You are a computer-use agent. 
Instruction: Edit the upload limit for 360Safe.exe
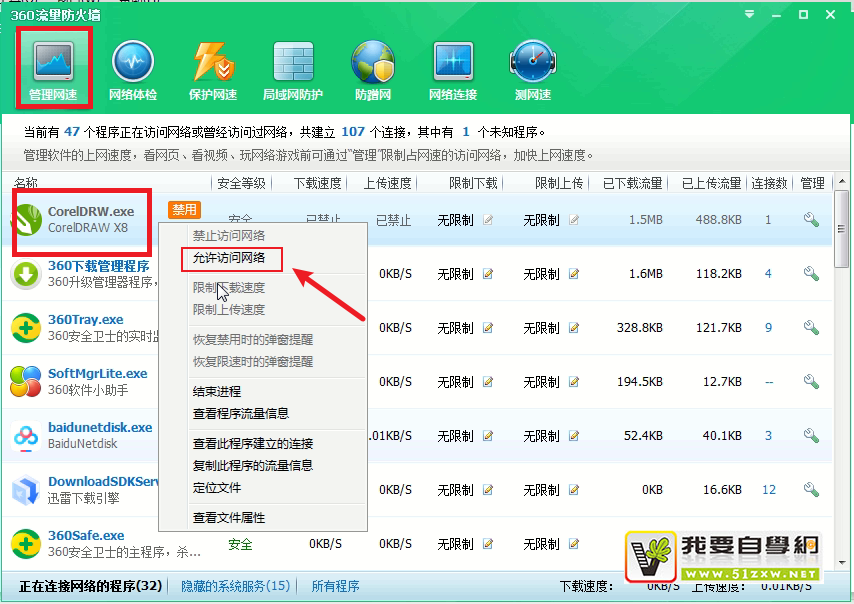[574, 544]
